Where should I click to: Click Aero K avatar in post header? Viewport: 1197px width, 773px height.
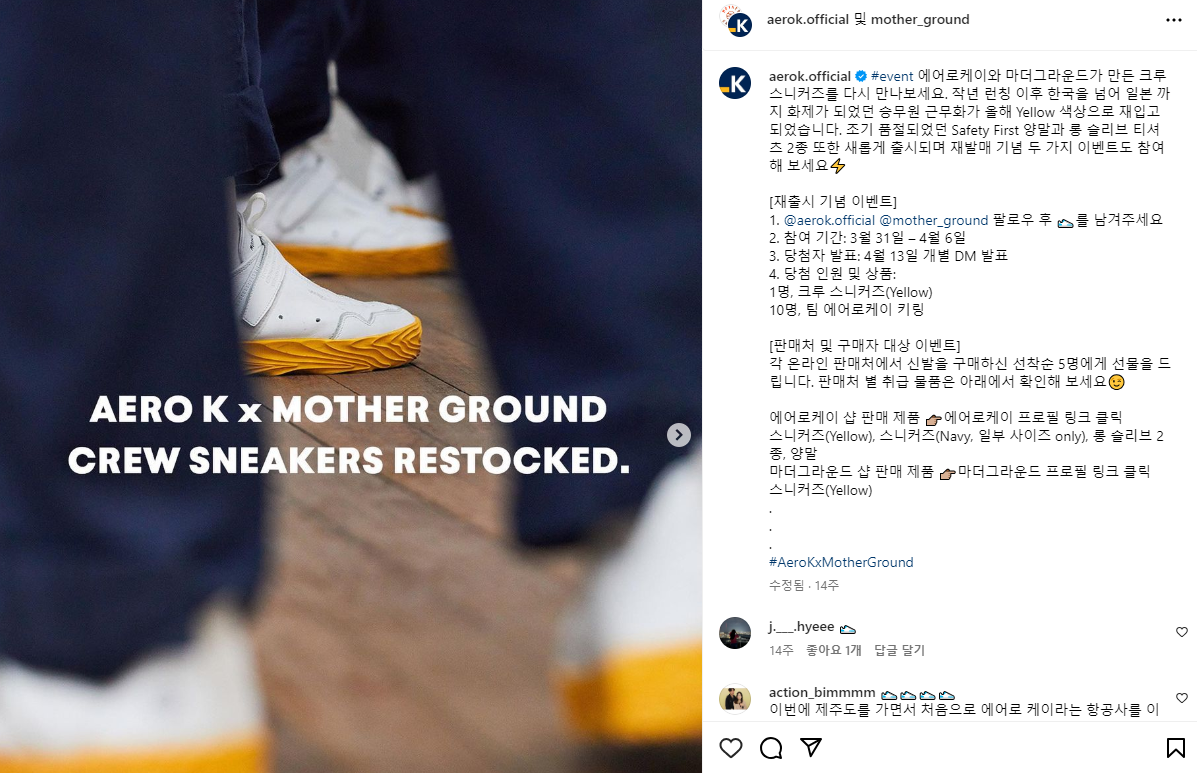click(736, 21)
